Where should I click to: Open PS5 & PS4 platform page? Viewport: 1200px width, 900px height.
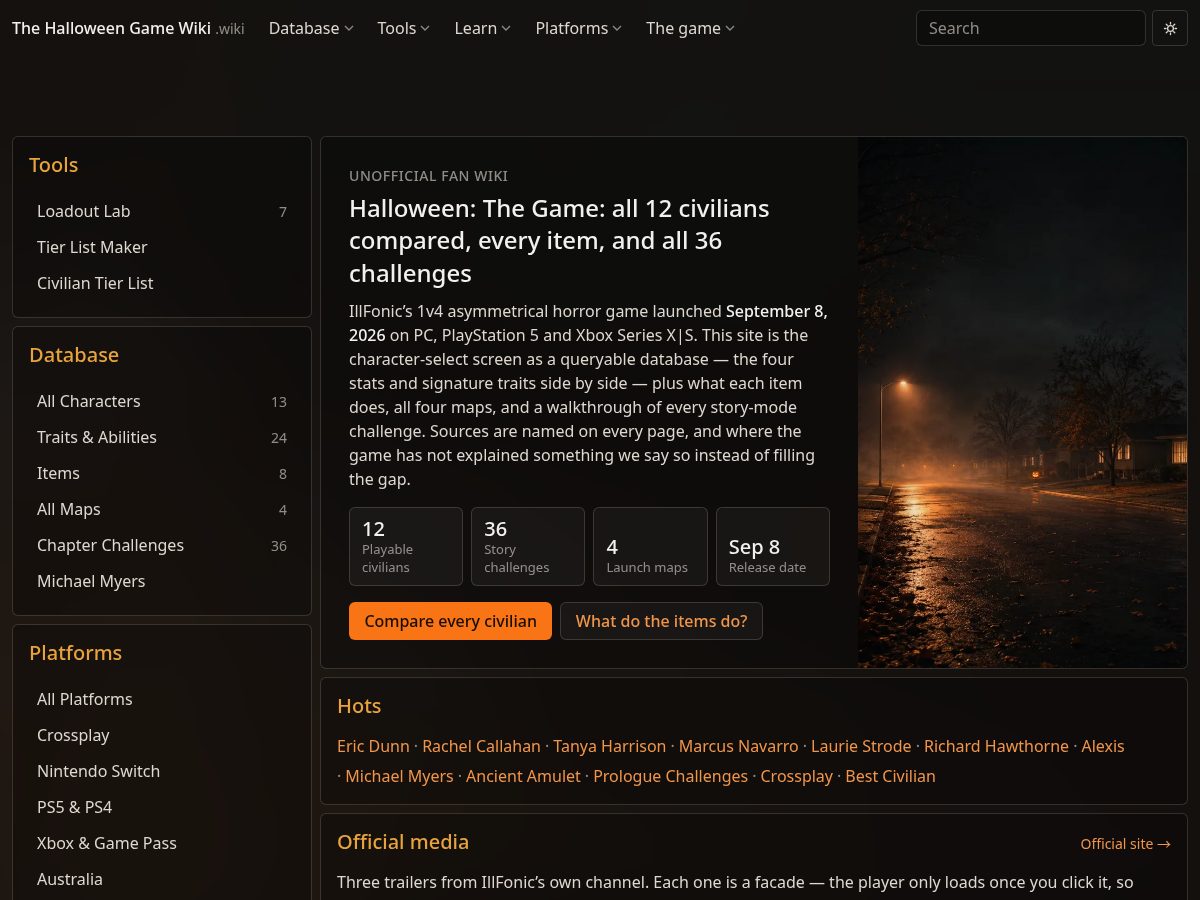pos(162,807)
